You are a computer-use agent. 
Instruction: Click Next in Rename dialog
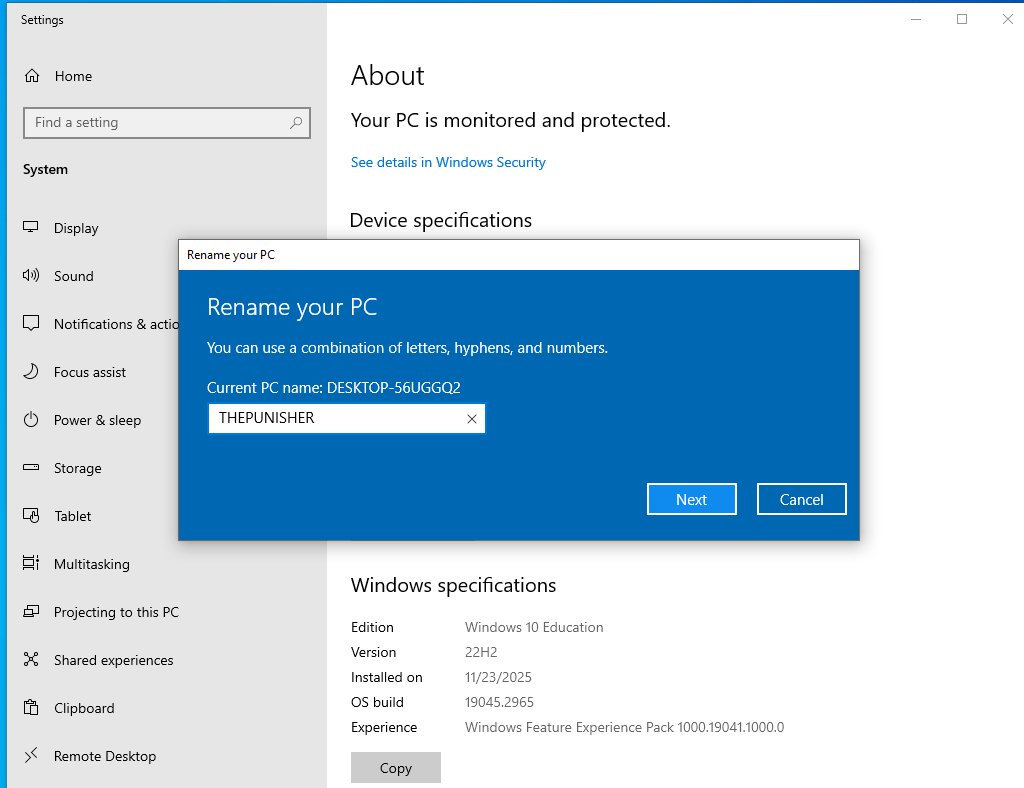pos(692,499)
